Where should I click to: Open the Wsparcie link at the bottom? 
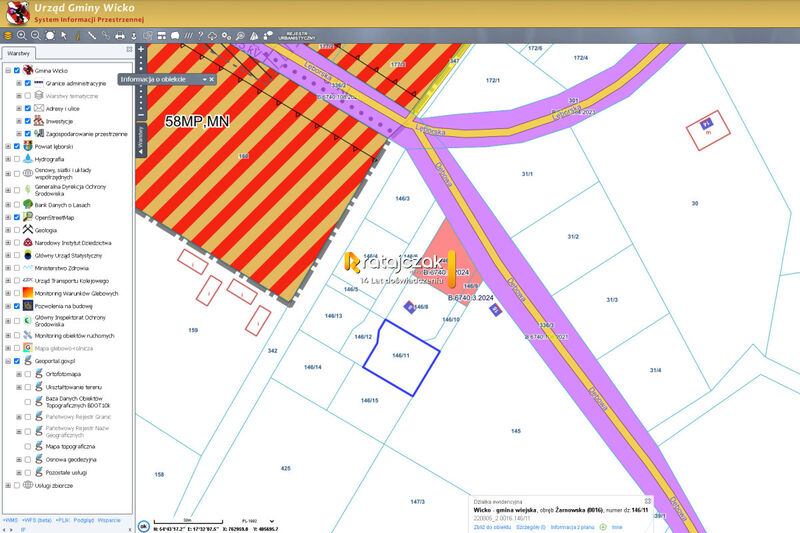tap(109, 520)
